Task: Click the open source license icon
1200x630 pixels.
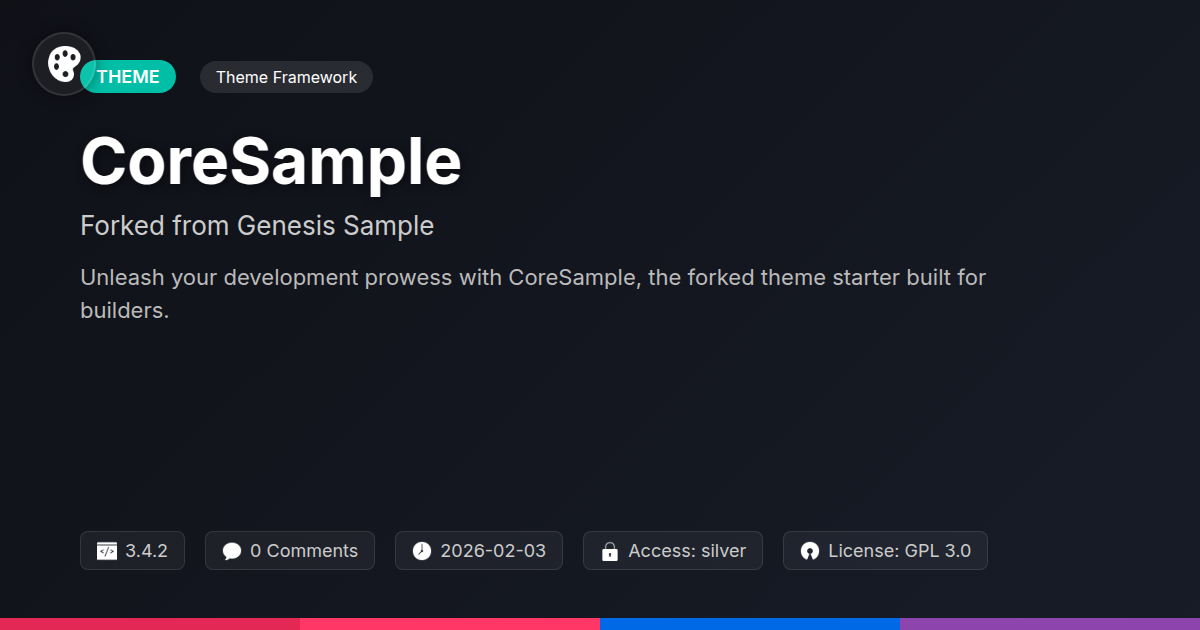Action: (810, 551)
